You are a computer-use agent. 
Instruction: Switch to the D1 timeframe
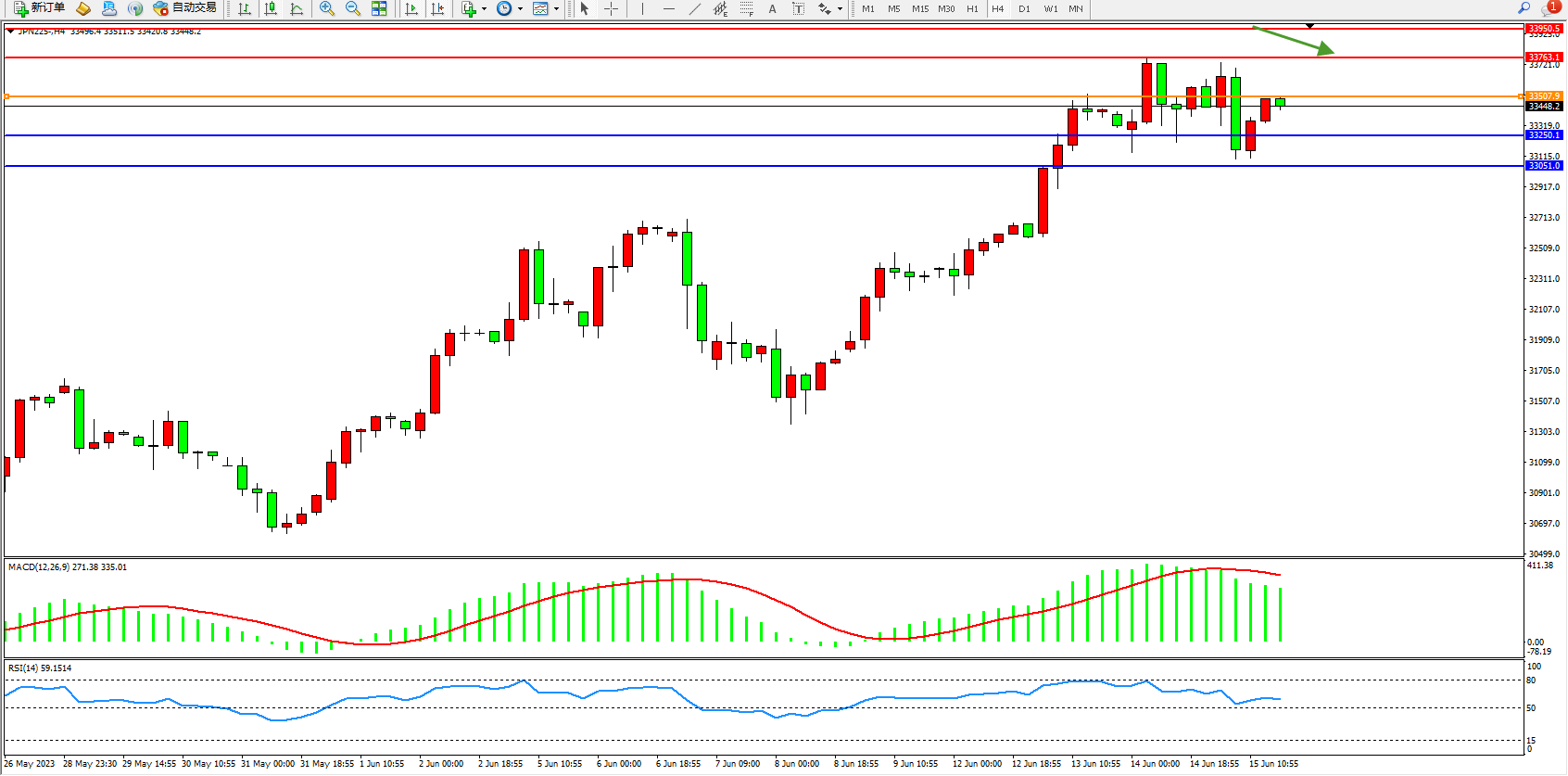pos(1024,8)
